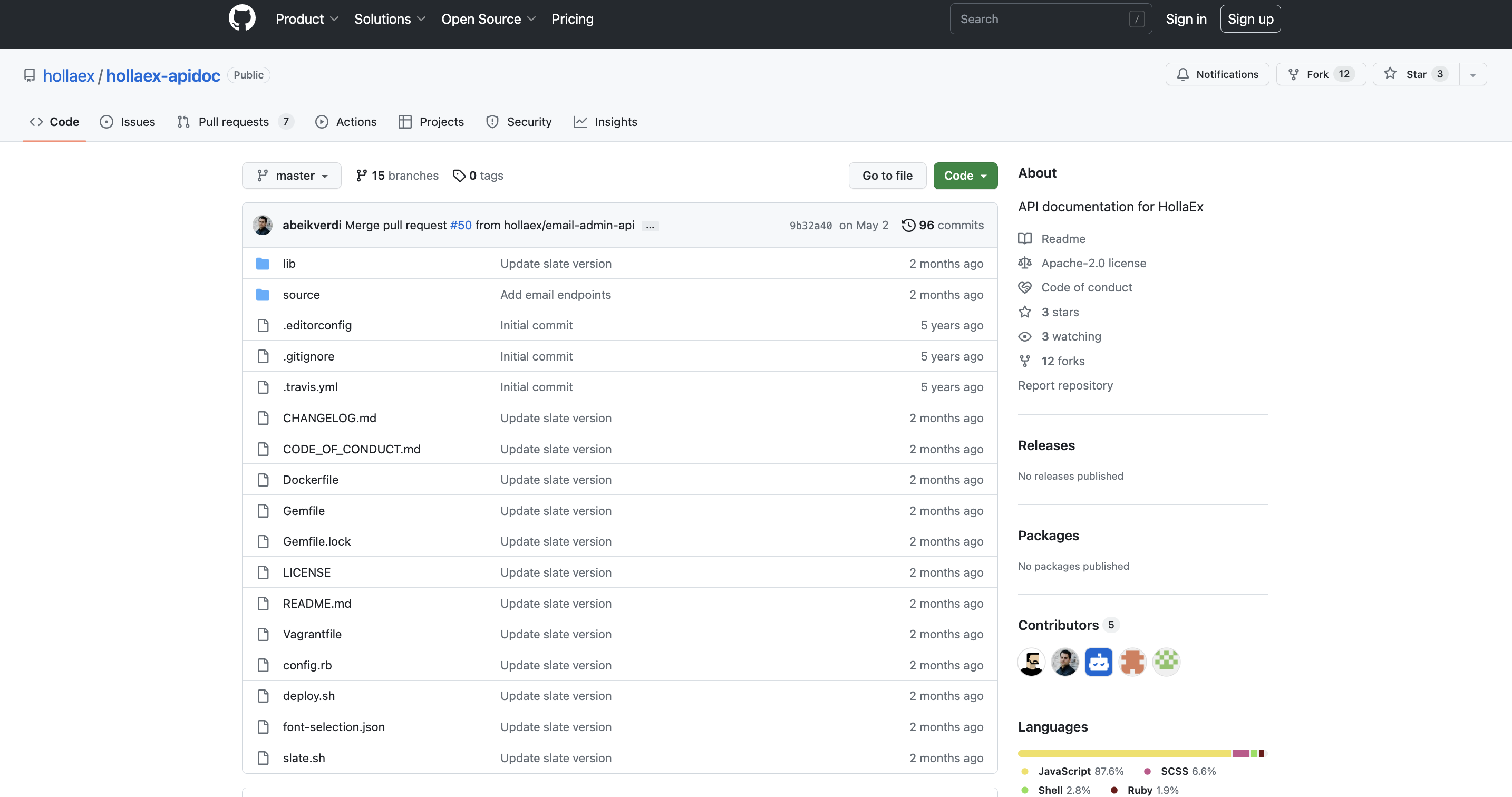Viewport: 1512px width, 797px height.
Task: Toggle the Star repository button
Action: coord(1416,74)
